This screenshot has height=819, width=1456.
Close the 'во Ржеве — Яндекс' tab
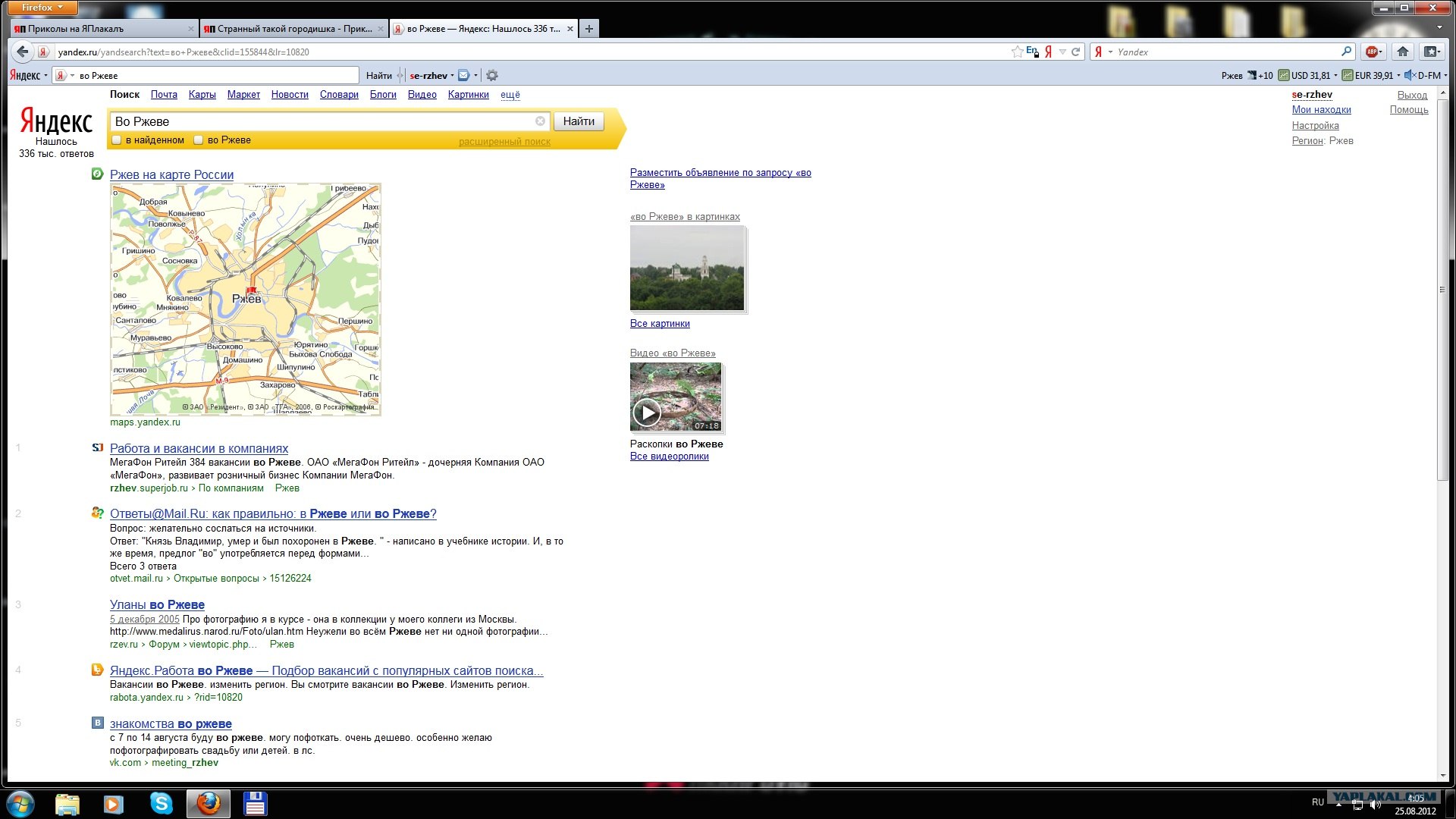(x=570, y=29)
